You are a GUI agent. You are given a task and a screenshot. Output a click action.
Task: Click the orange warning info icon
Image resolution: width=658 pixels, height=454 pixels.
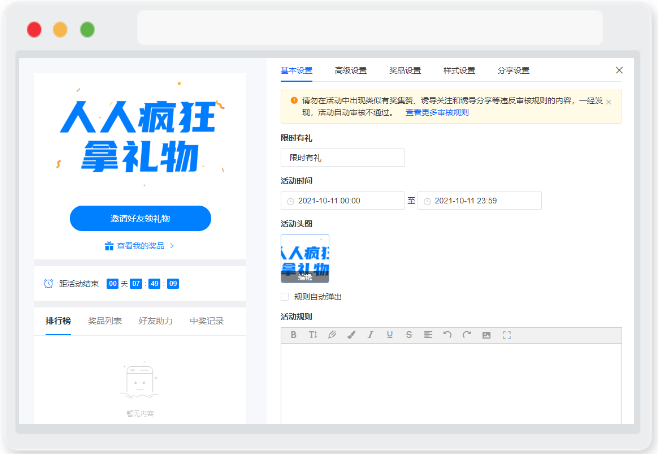(294, 100)
